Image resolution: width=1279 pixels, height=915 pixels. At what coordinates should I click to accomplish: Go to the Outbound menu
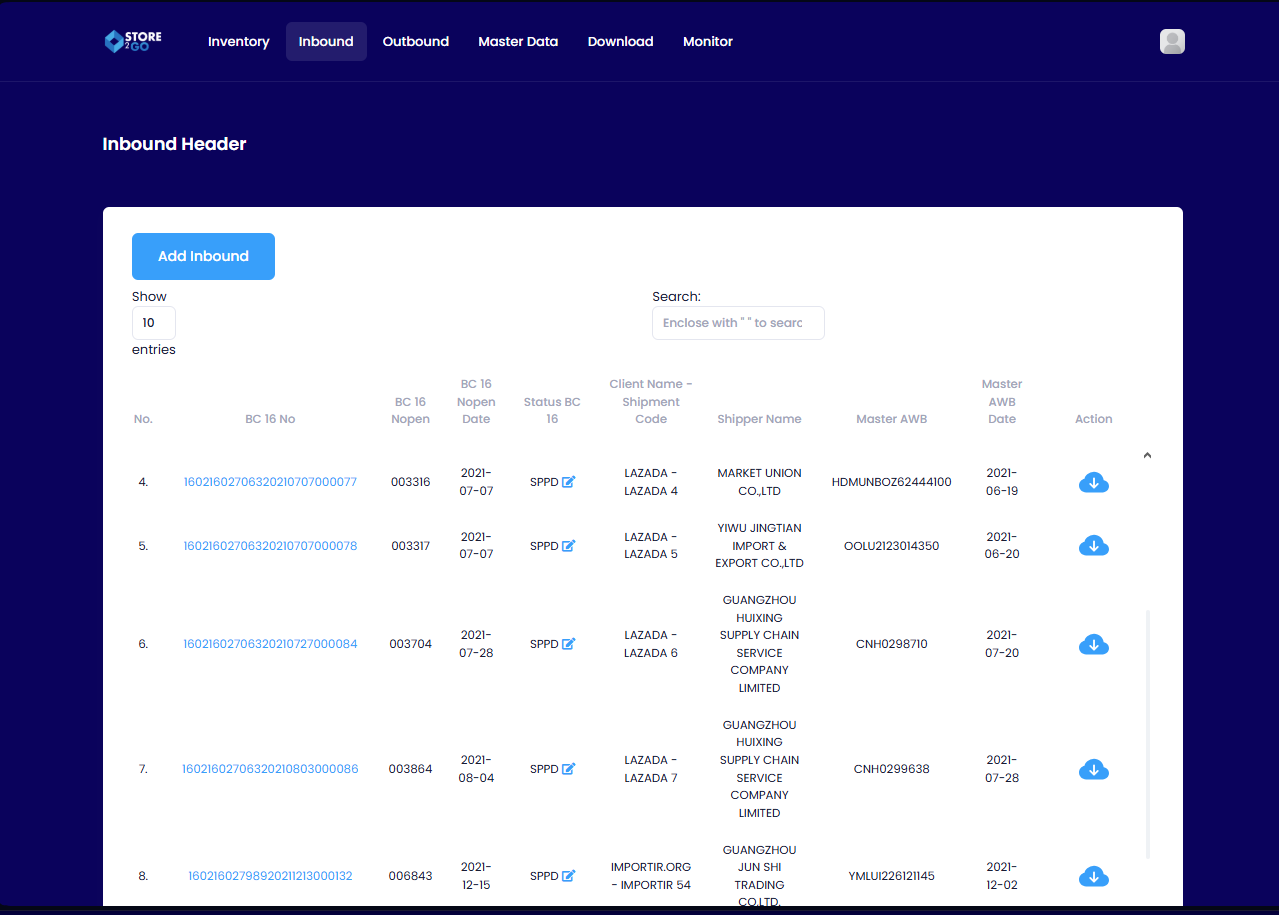[415, 42]
